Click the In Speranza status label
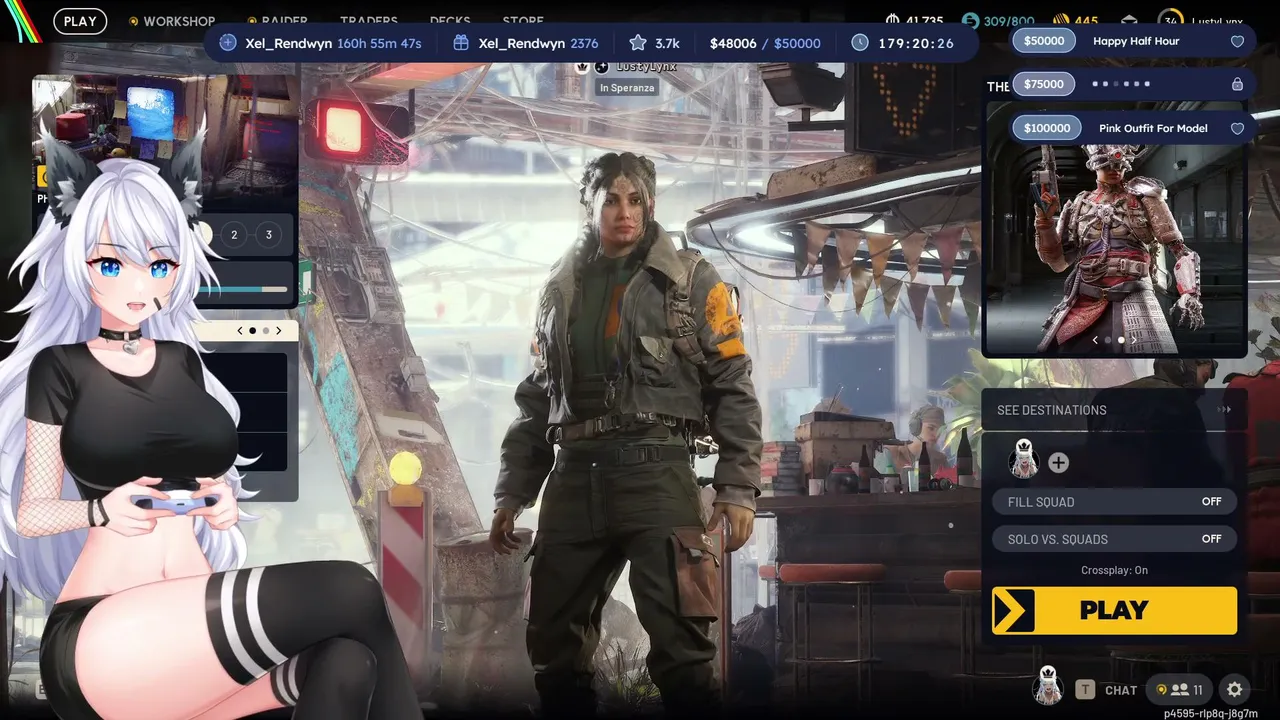 [627, 88]
